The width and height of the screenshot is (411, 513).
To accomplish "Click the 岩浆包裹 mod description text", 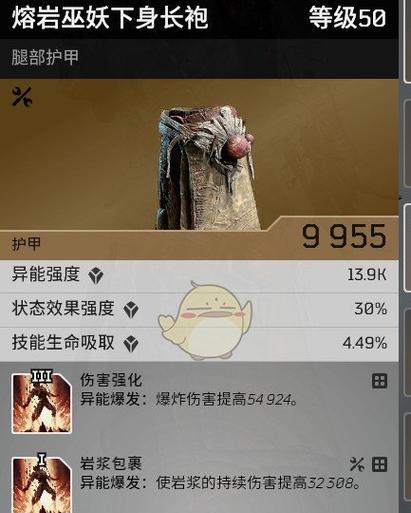I will click(220, 482).
